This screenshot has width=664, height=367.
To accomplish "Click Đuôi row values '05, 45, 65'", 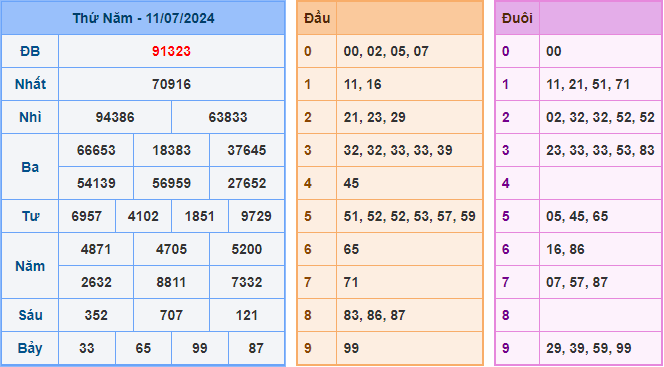I will [577, 217].
